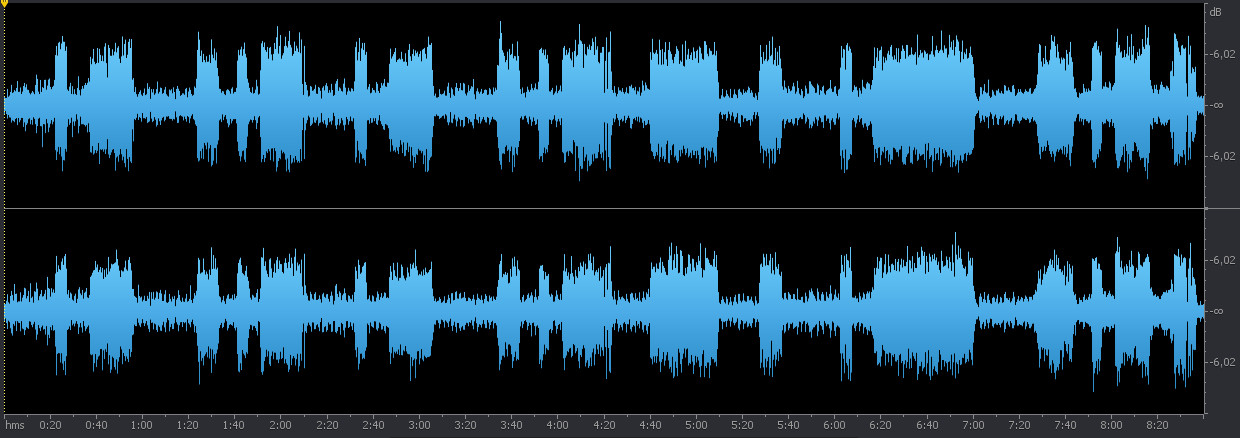
Task: Jump to 8:00 on the time ruler
Action: click(x=1111, y=424)
